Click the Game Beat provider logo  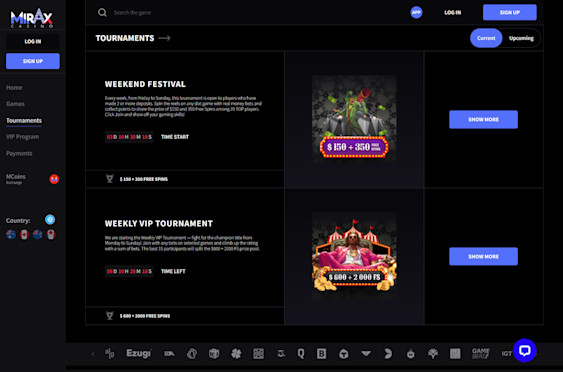(x=480, y=354)
